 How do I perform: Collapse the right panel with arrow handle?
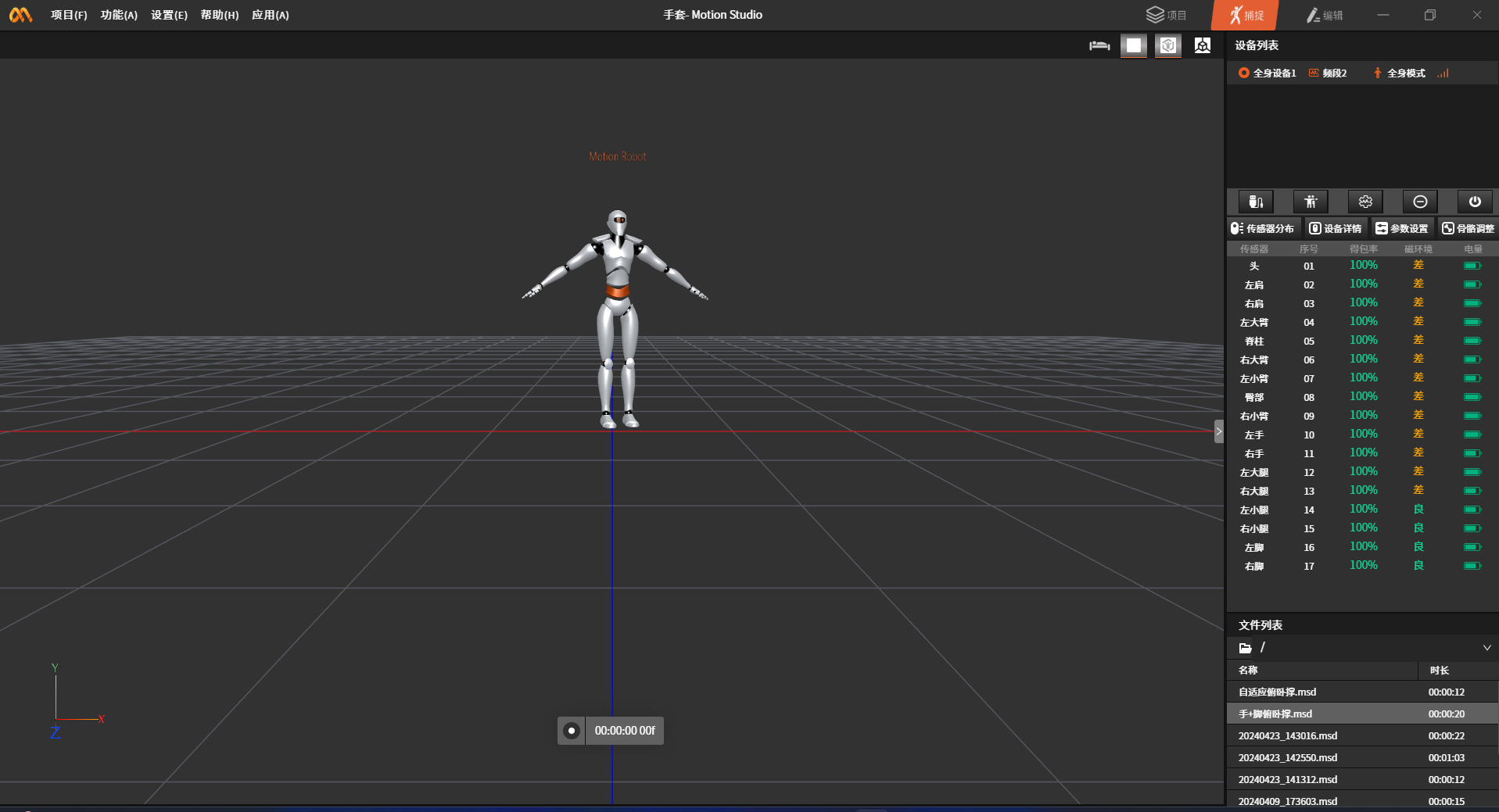pos(1218,431)
